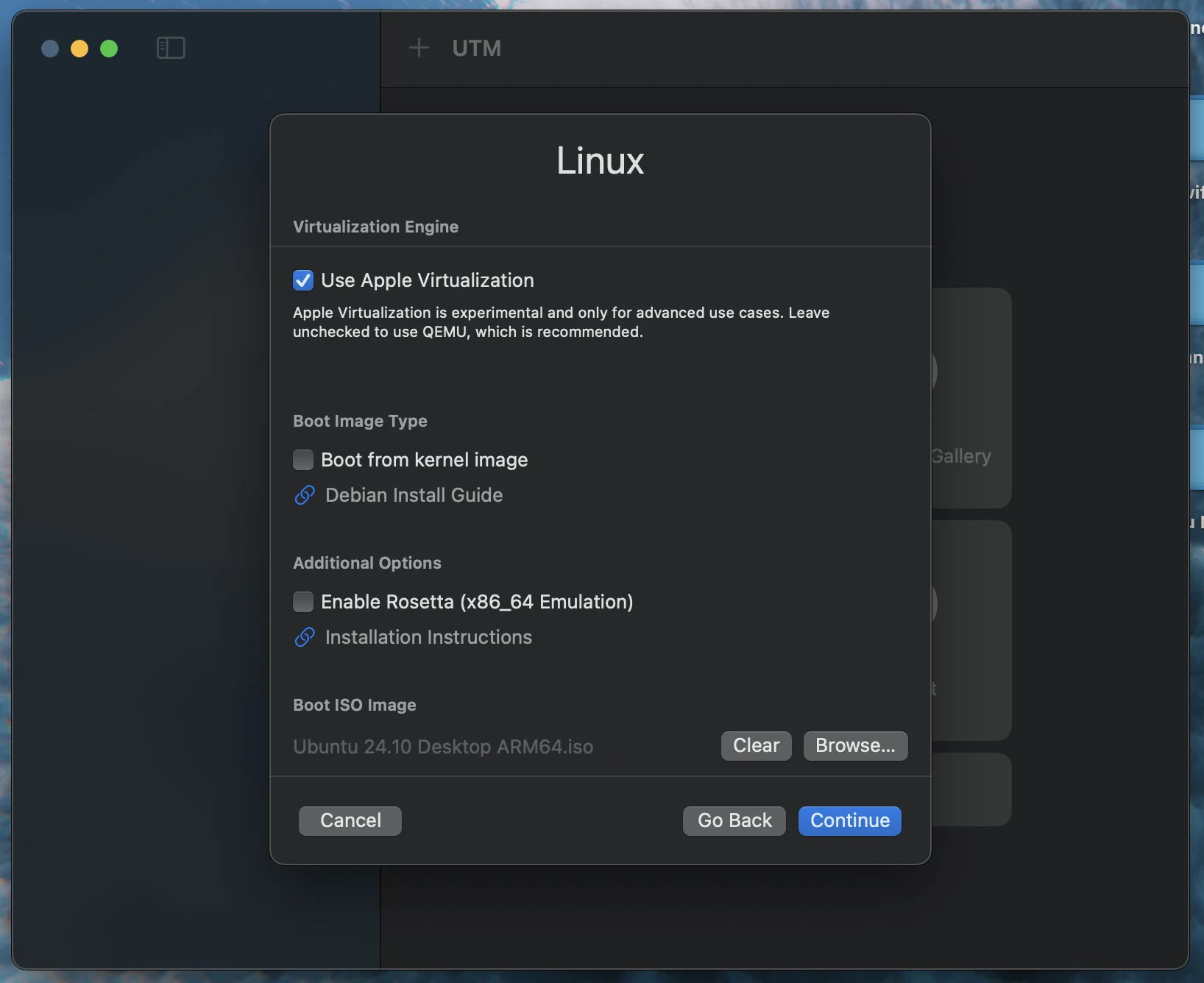Clear the selected boot ISO image
The width and height of the screenshot is (1204, 983).
[756, 745]
